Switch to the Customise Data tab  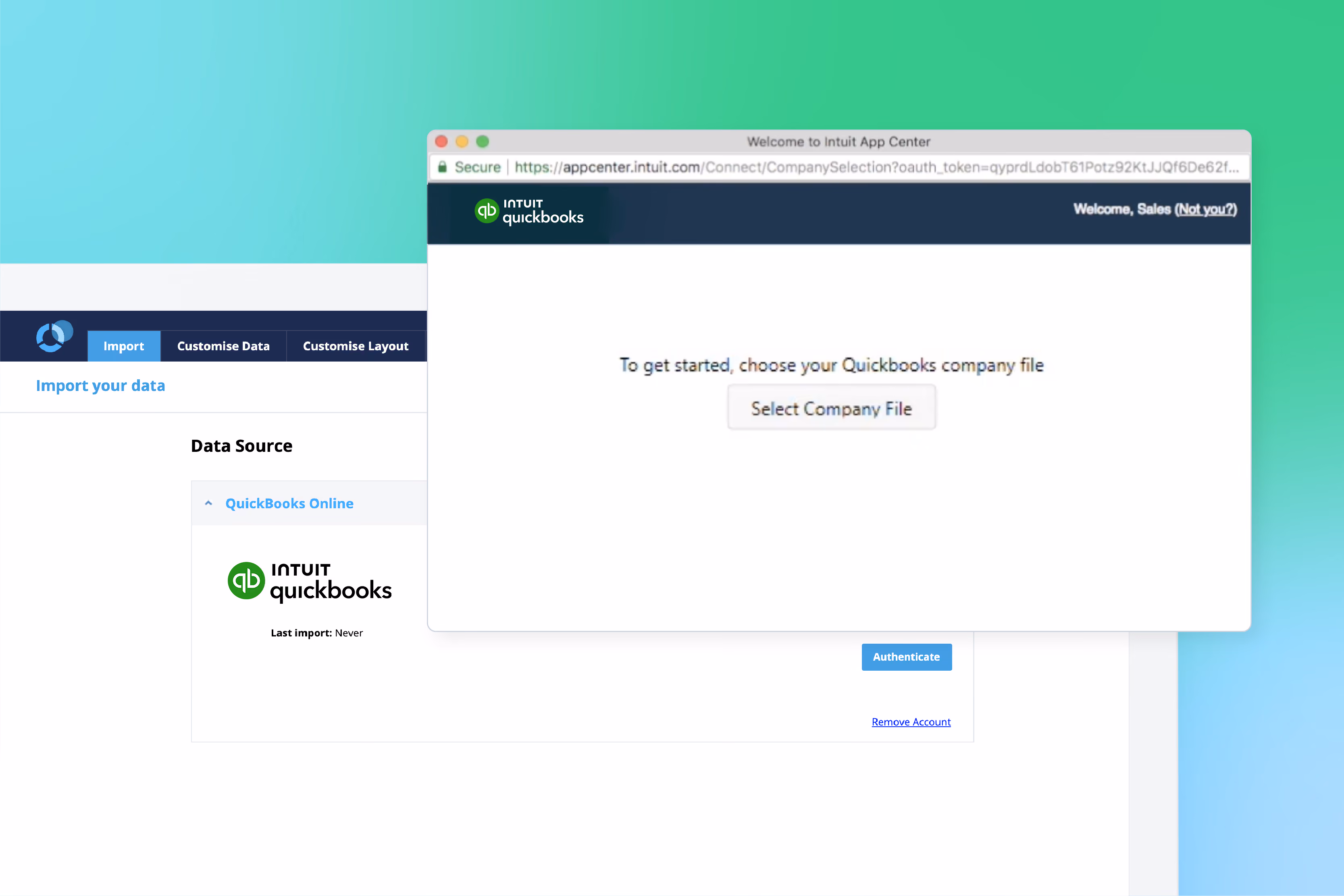pos(223,346)
